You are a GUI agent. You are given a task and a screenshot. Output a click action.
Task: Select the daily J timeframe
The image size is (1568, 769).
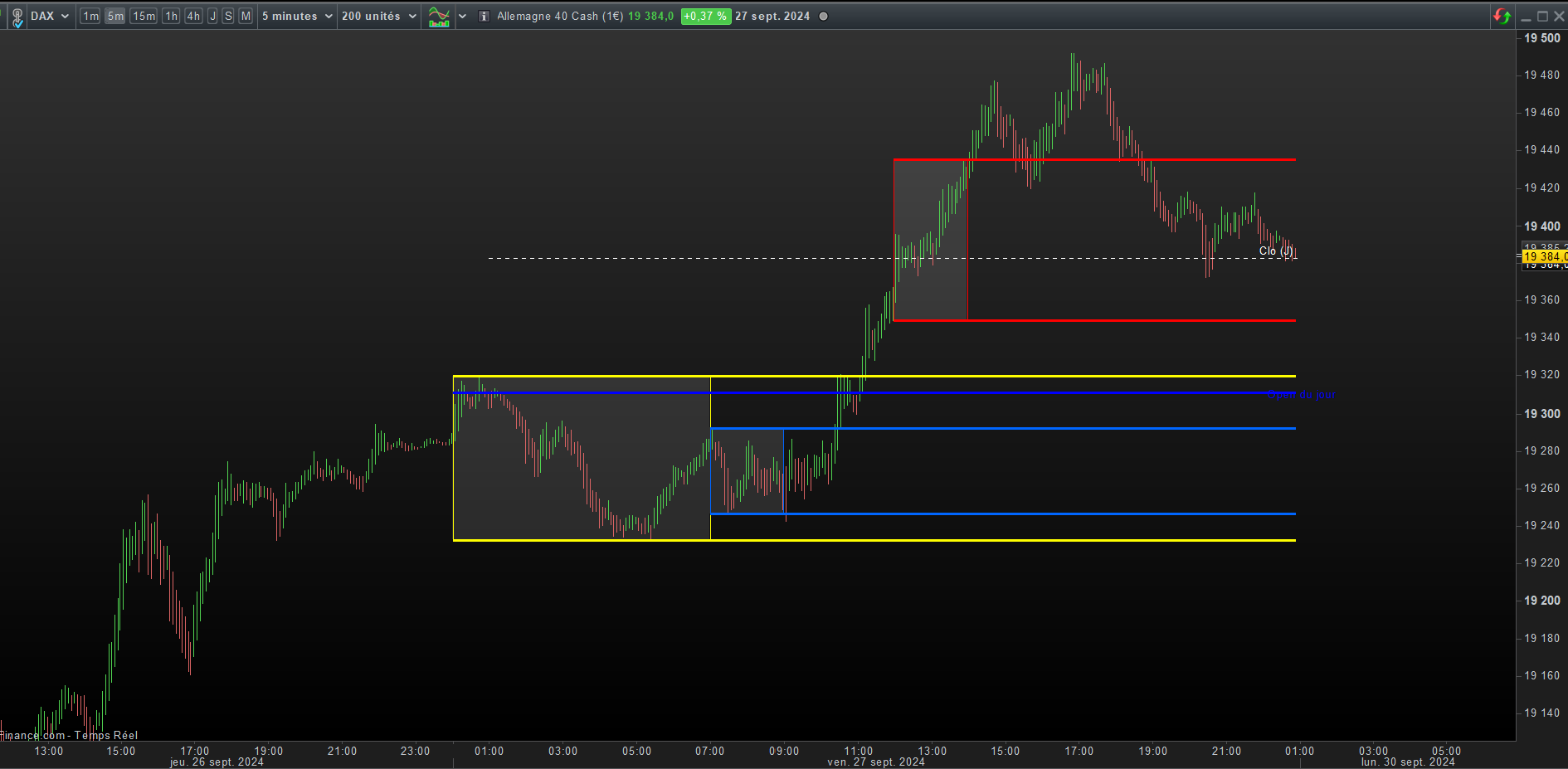(x=212, y=16)
